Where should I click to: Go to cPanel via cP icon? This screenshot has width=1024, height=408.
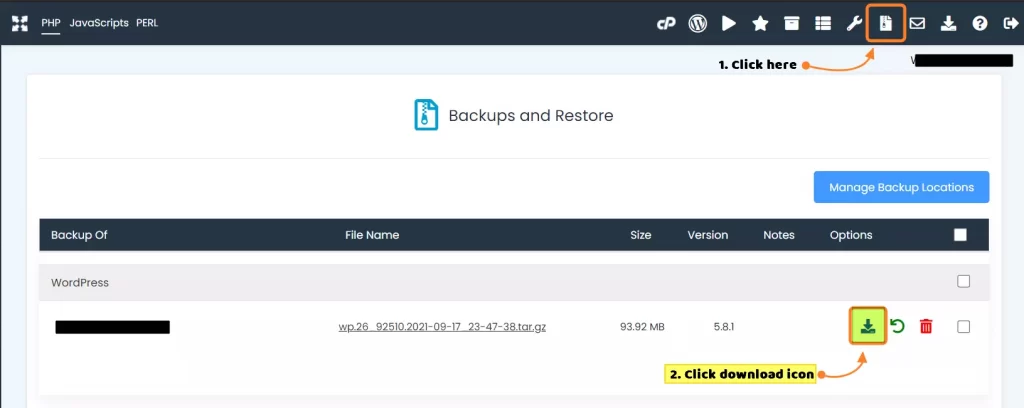point(666,24)
